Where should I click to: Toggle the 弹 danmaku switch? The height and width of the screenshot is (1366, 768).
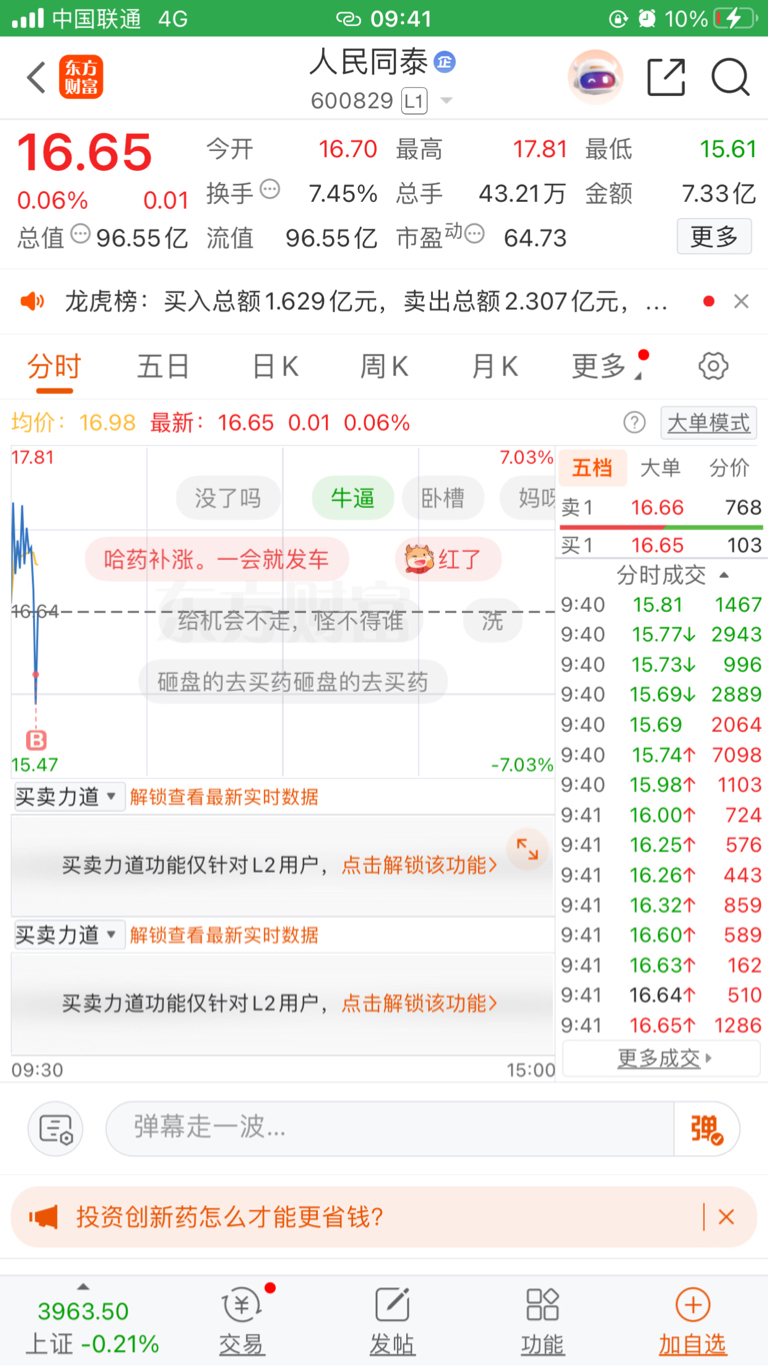click(706, 1129)
